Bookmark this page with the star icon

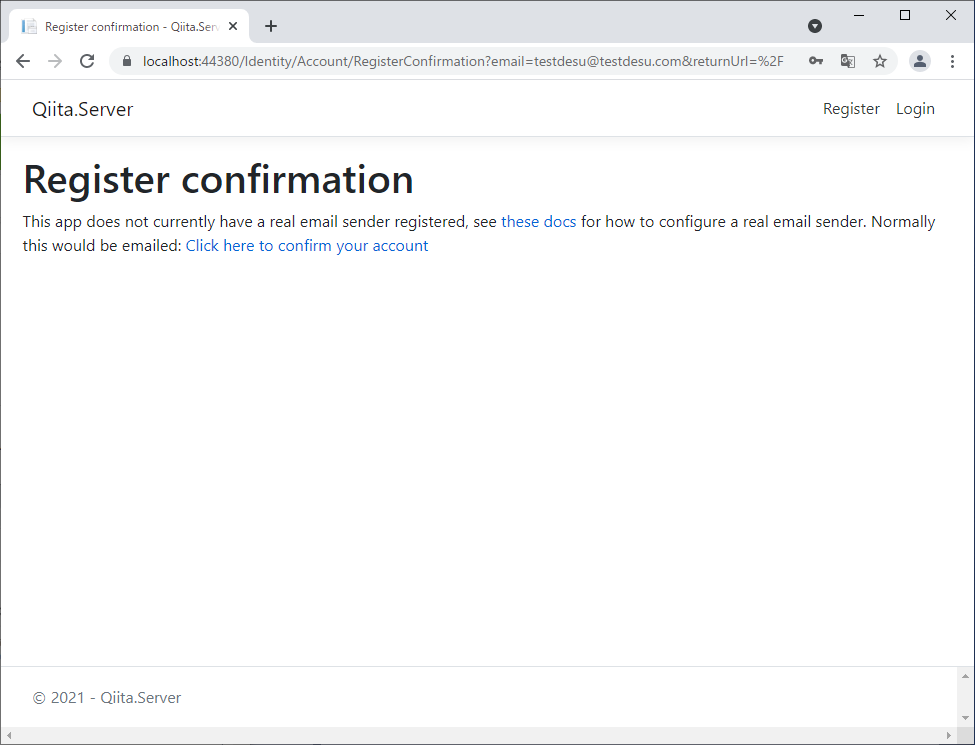tap(879, 61)
